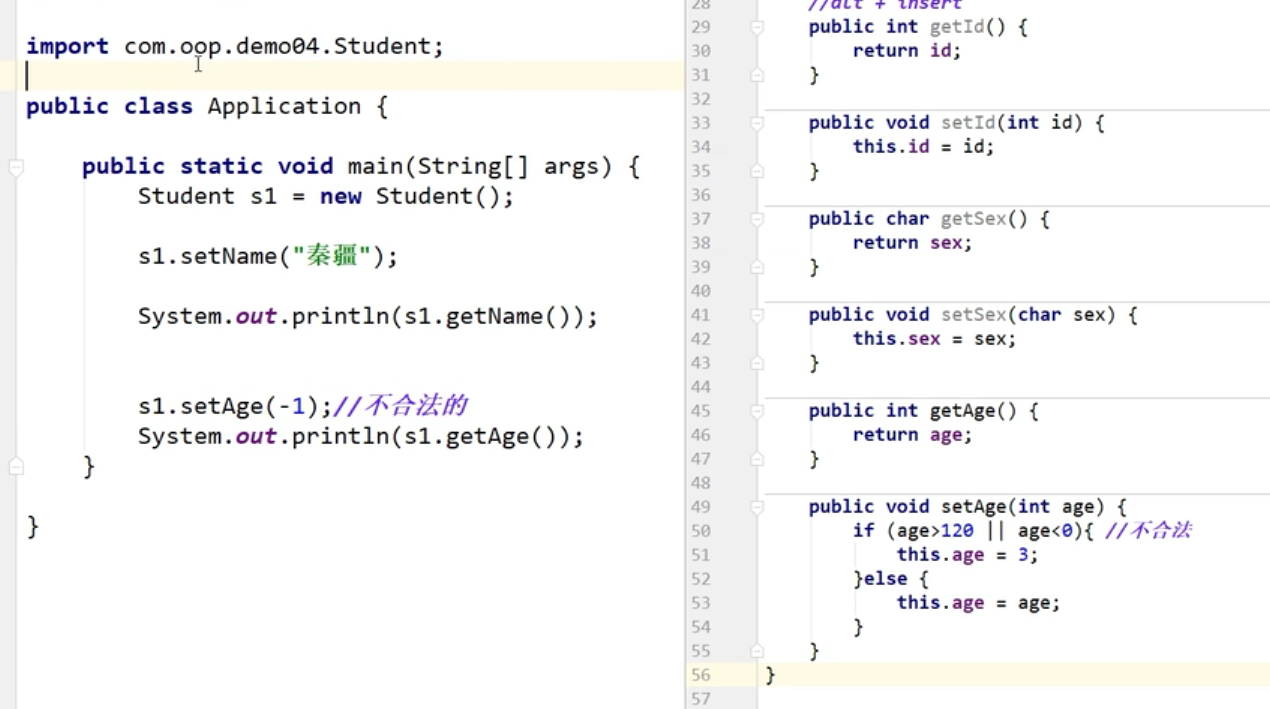Image resolution: width=1270 pixels, height=709 pixels.
Task: Click line number 57 in the gutter
Action: [x=700, y=699]
